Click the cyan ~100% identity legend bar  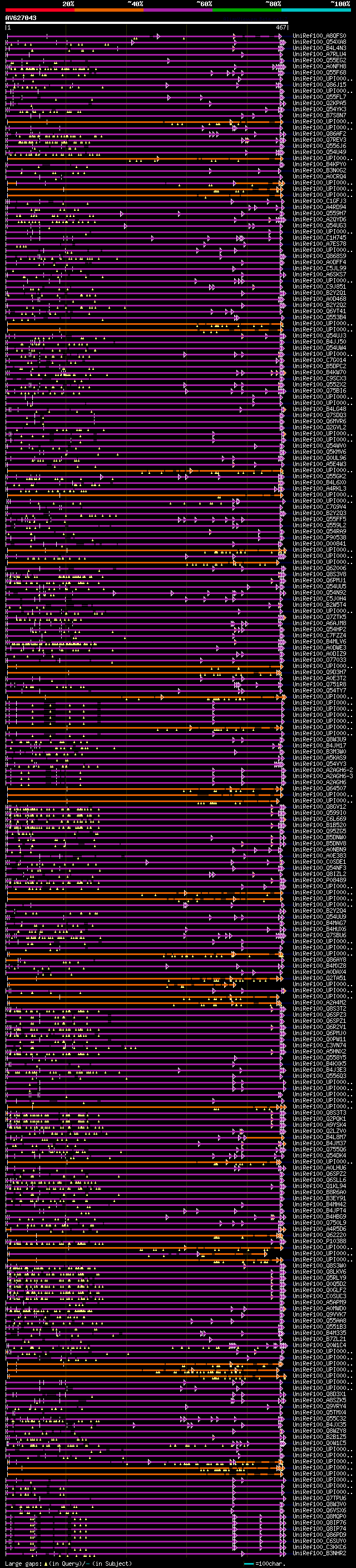pyautogui.click(x=316, y=10)
